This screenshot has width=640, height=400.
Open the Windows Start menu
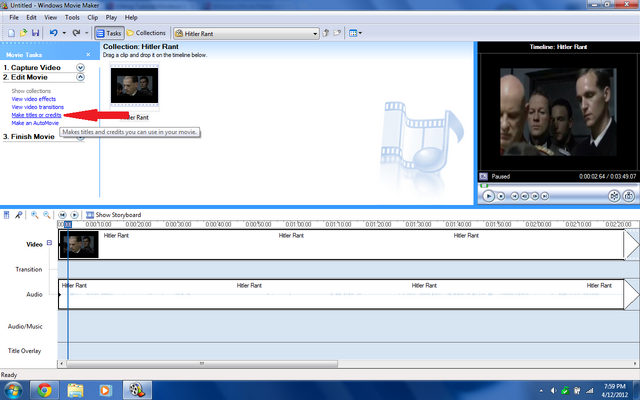pos(12,390)
